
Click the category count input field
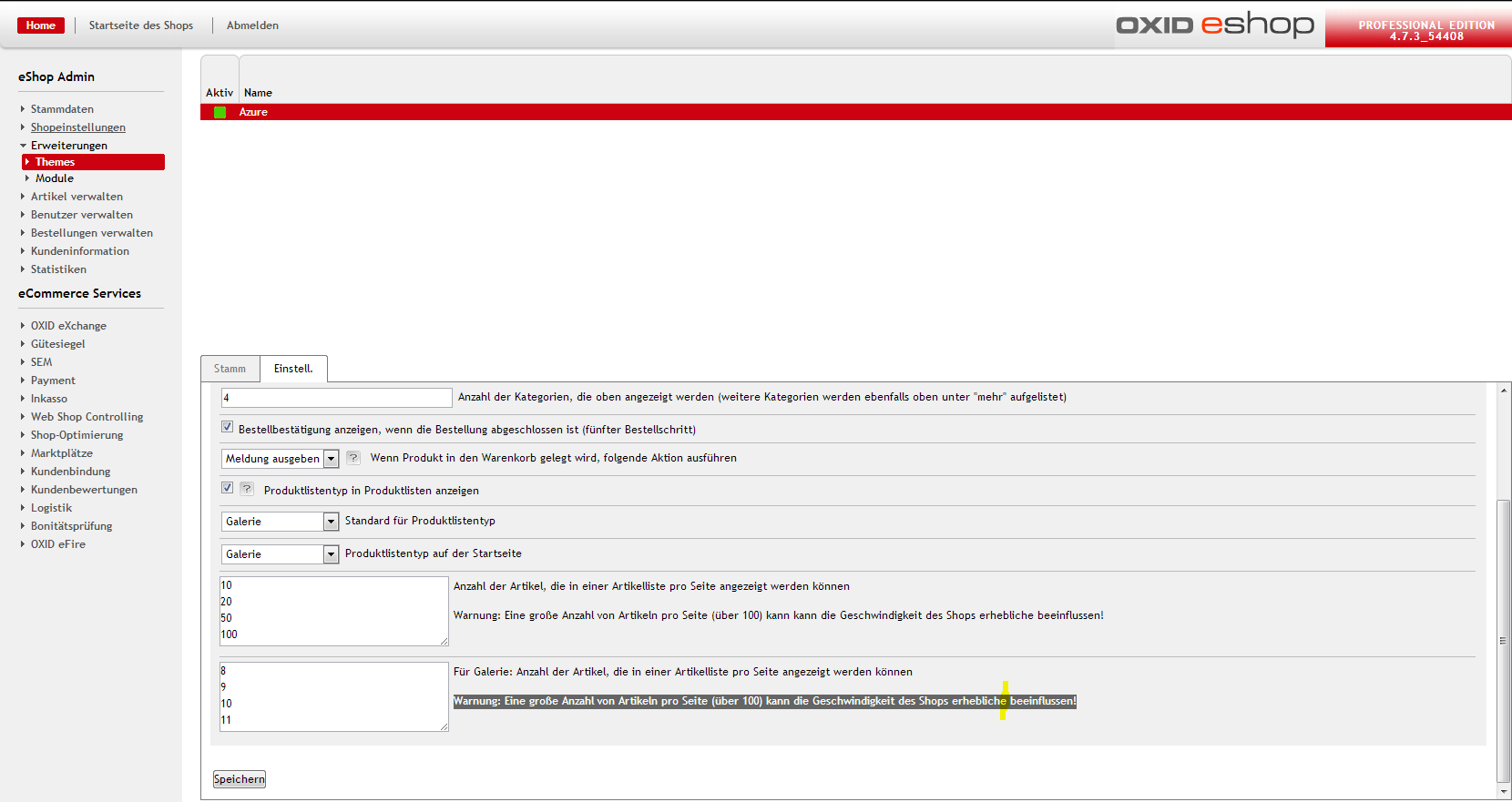click(x=336, y=398)
